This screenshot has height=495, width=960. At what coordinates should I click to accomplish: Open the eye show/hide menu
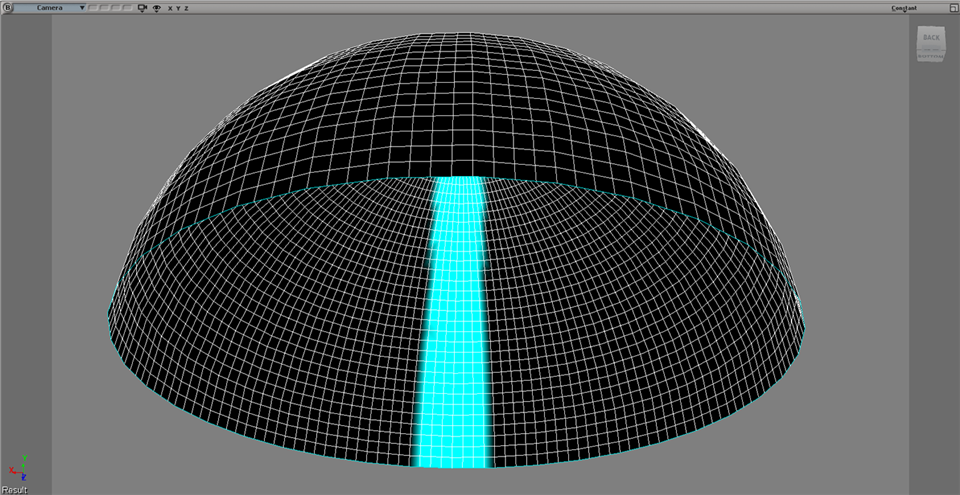156,8
